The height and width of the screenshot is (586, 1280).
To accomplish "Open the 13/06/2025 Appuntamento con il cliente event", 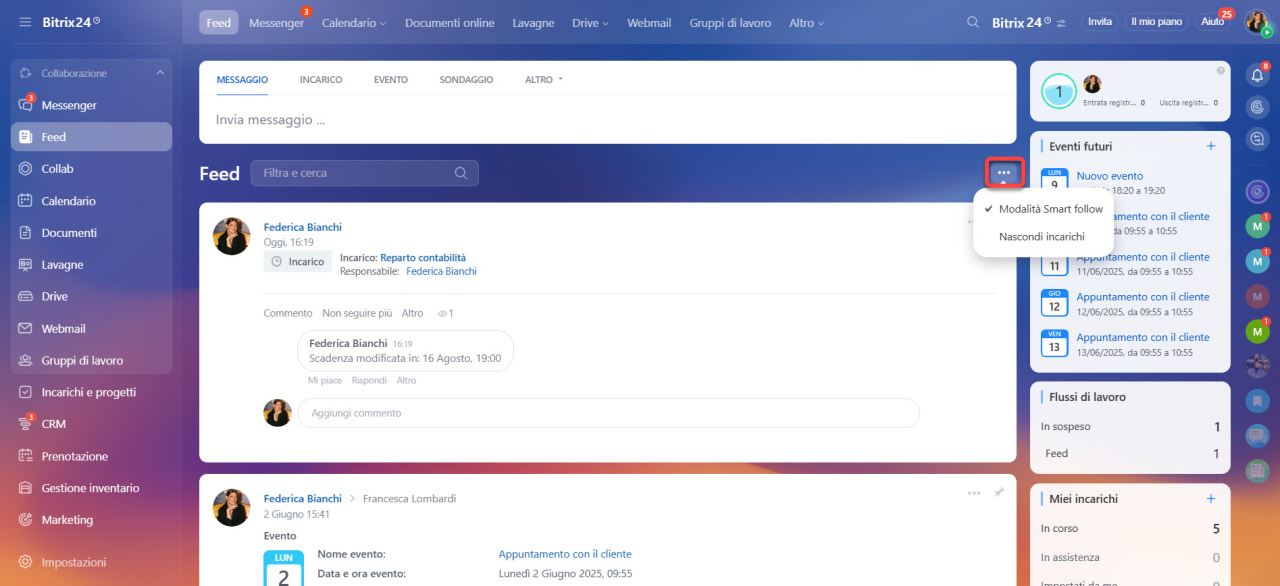I will tap(1143, 337).
